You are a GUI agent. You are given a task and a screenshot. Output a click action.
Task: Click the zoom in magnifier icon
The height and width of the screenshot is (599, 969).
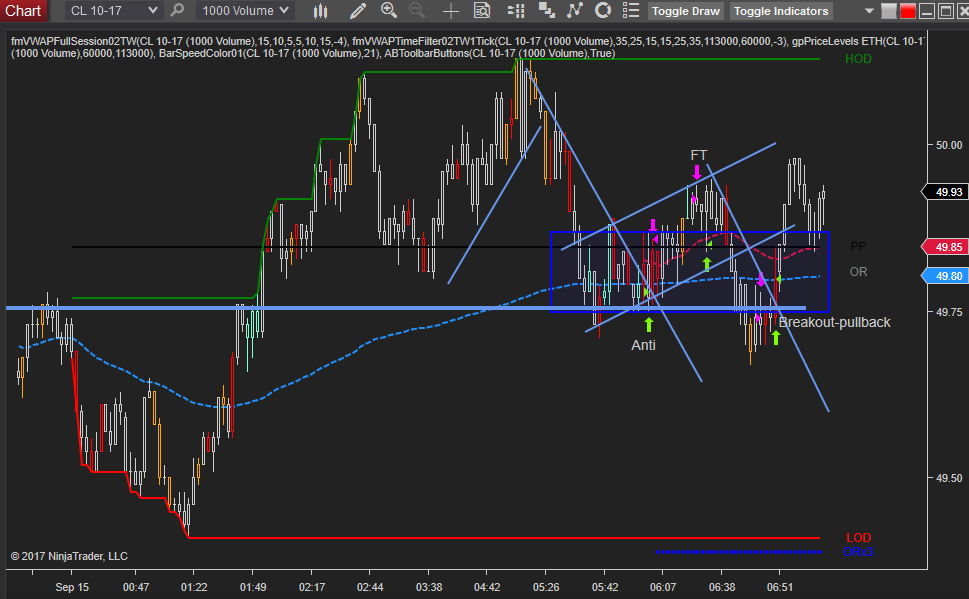click(389, 11)
